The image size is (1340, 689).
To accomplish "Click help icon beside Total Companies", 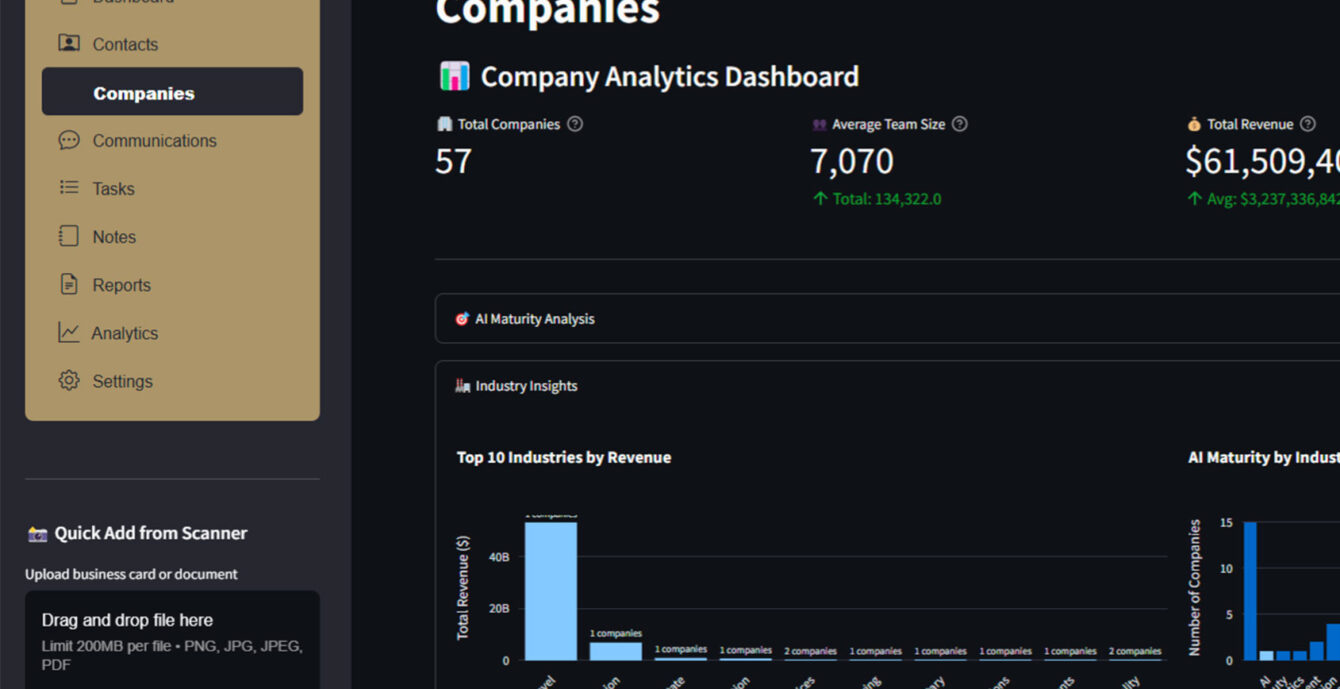I will (x=575, y=124).
